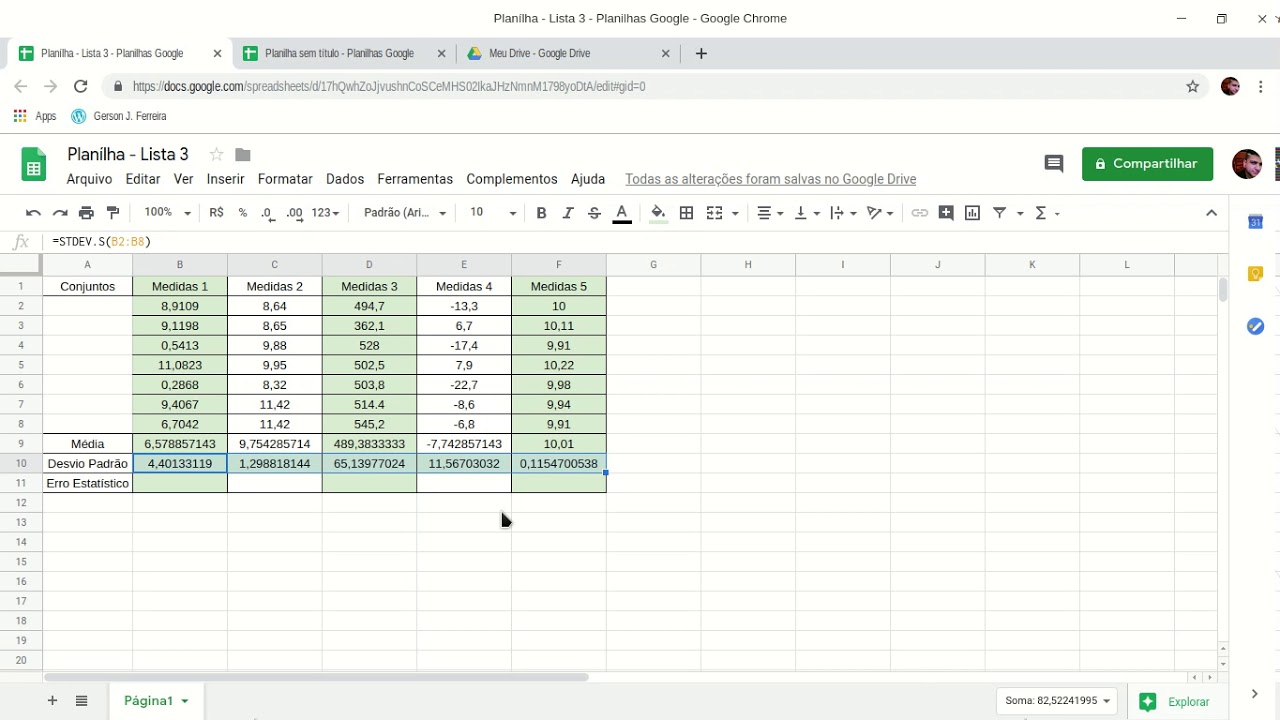Image resolution: width=1280 pixels, height=720 pixels.
Task: Toggle italic formatting
Action: 568,213
